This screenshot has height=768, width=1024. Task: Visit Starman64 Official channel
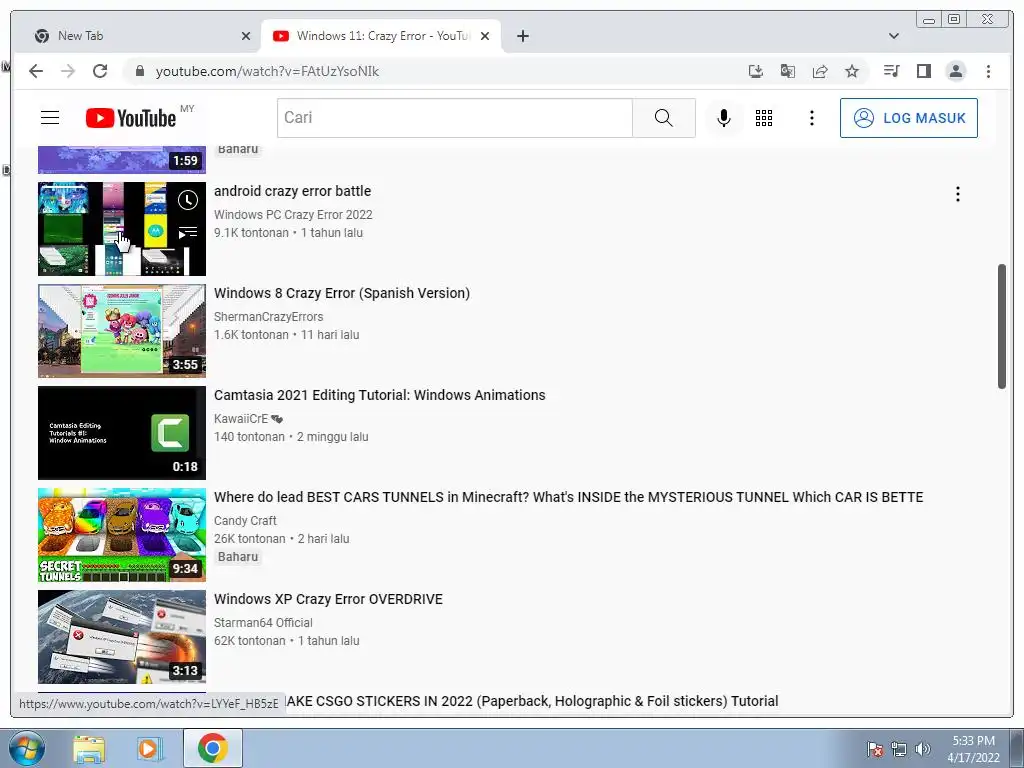click(x=263, y=622)
